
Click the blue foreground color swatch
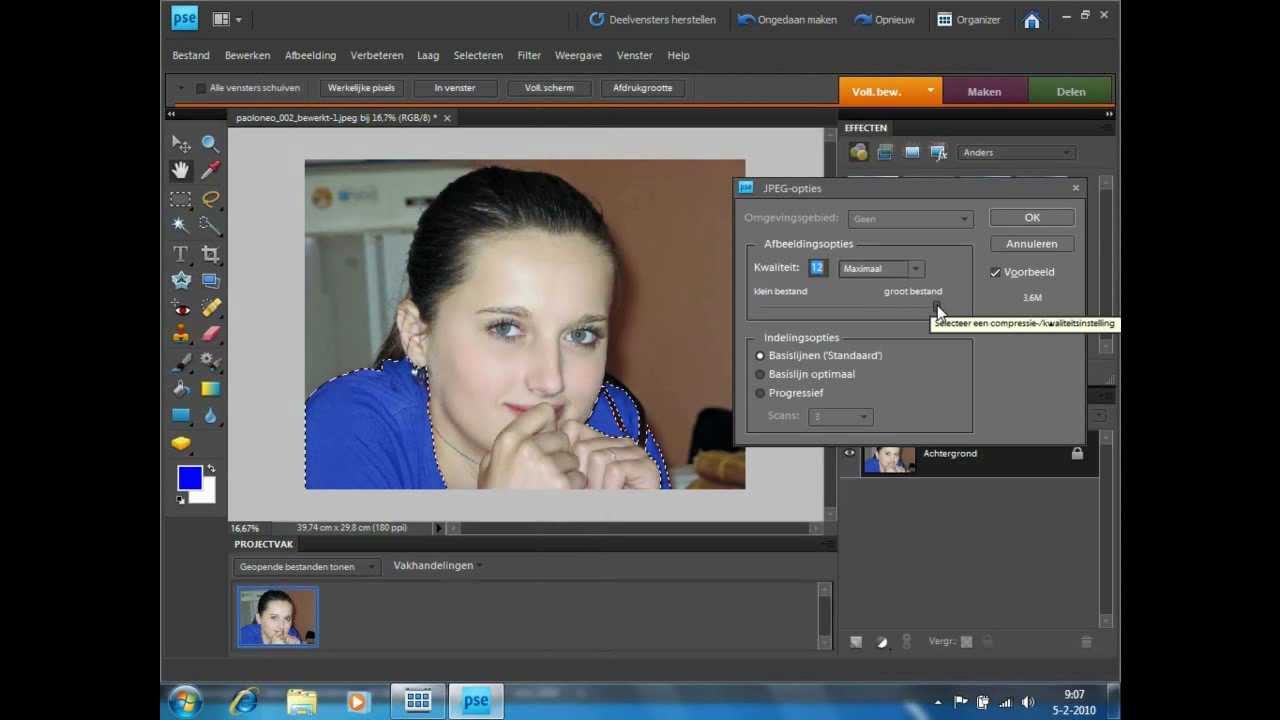189,478
